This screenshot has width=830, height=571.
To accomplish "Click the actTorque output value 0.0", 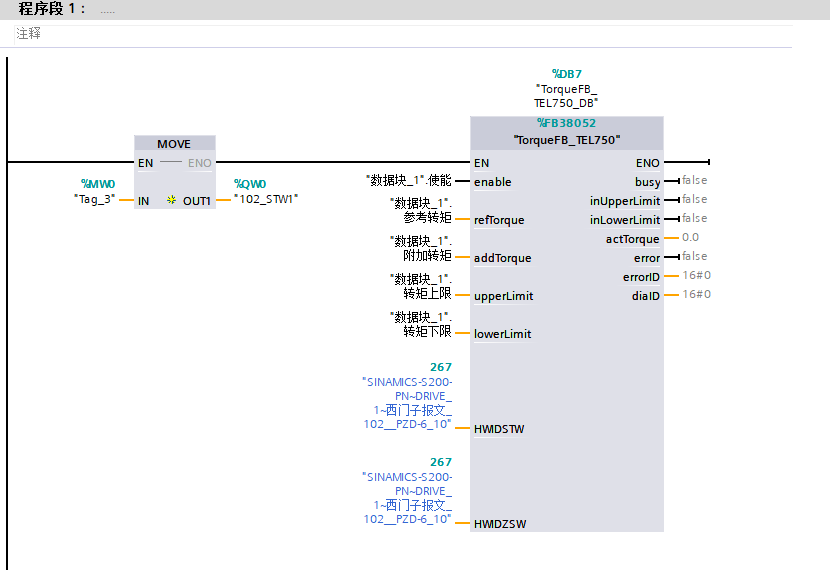I will [690, 238].
